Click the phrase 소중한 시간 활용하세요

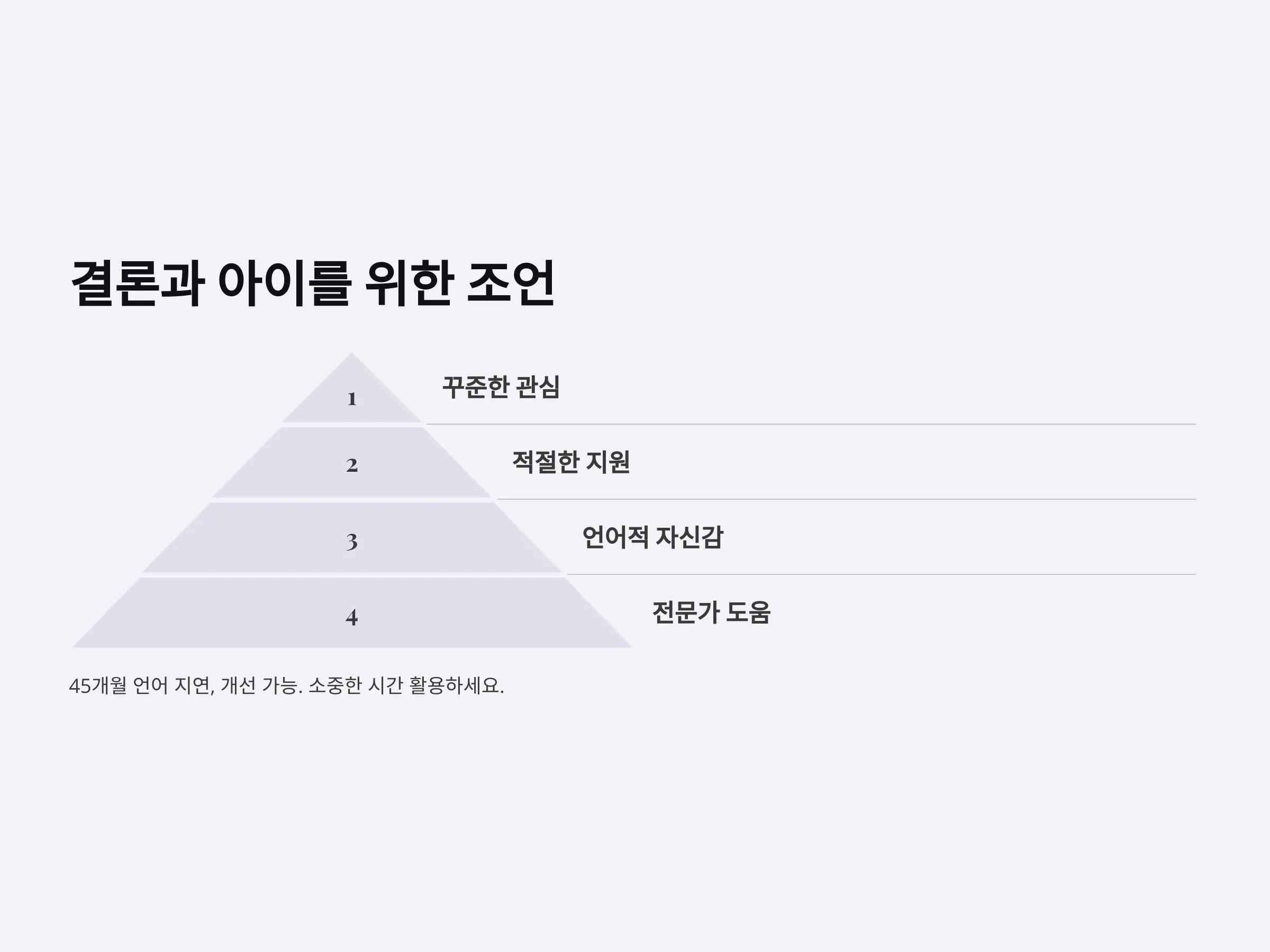406,686
